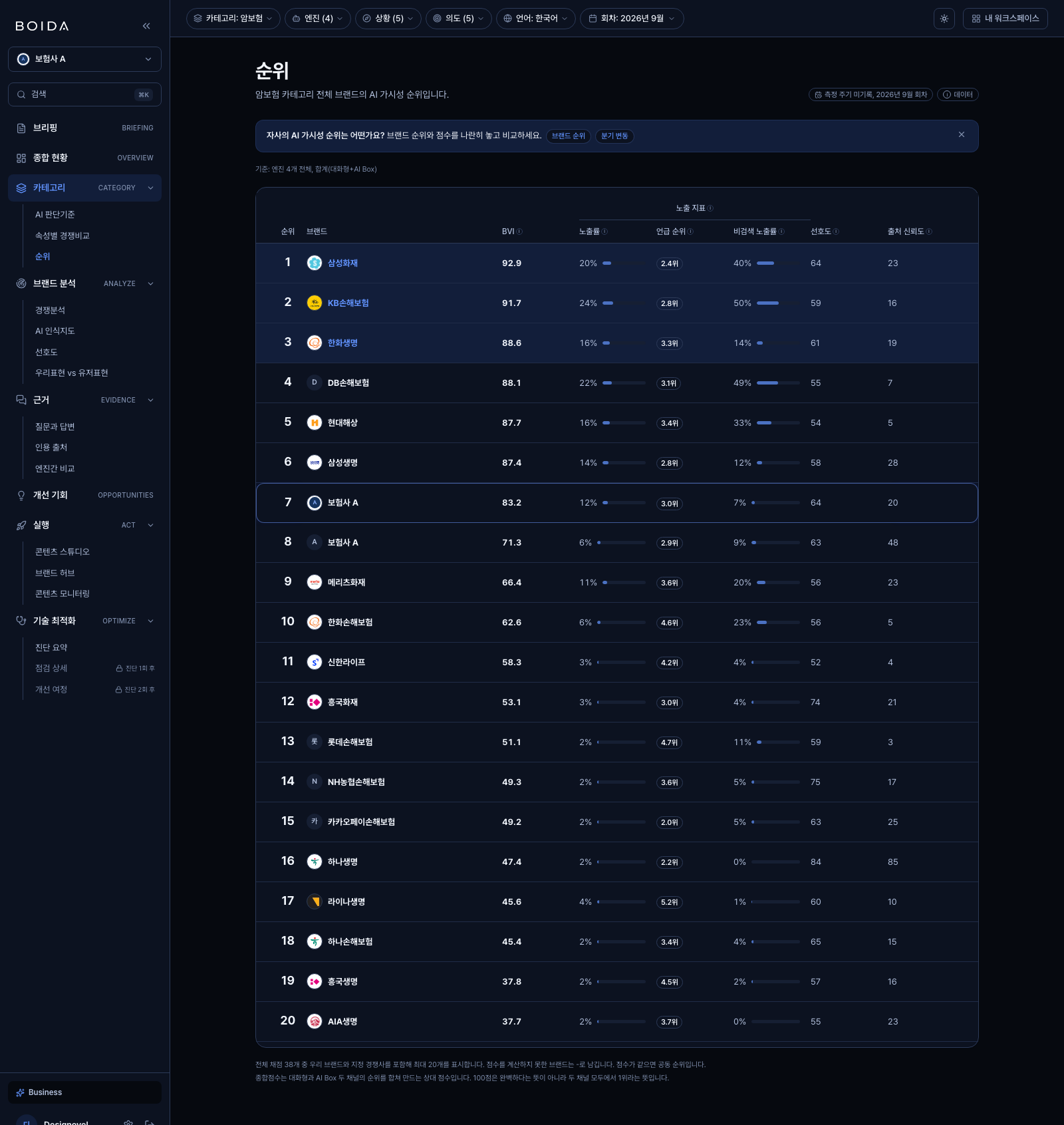Click the 현대해상 brand logo
The width and height of the screenshot is (1064, 1125).
(x=315, y=422)
